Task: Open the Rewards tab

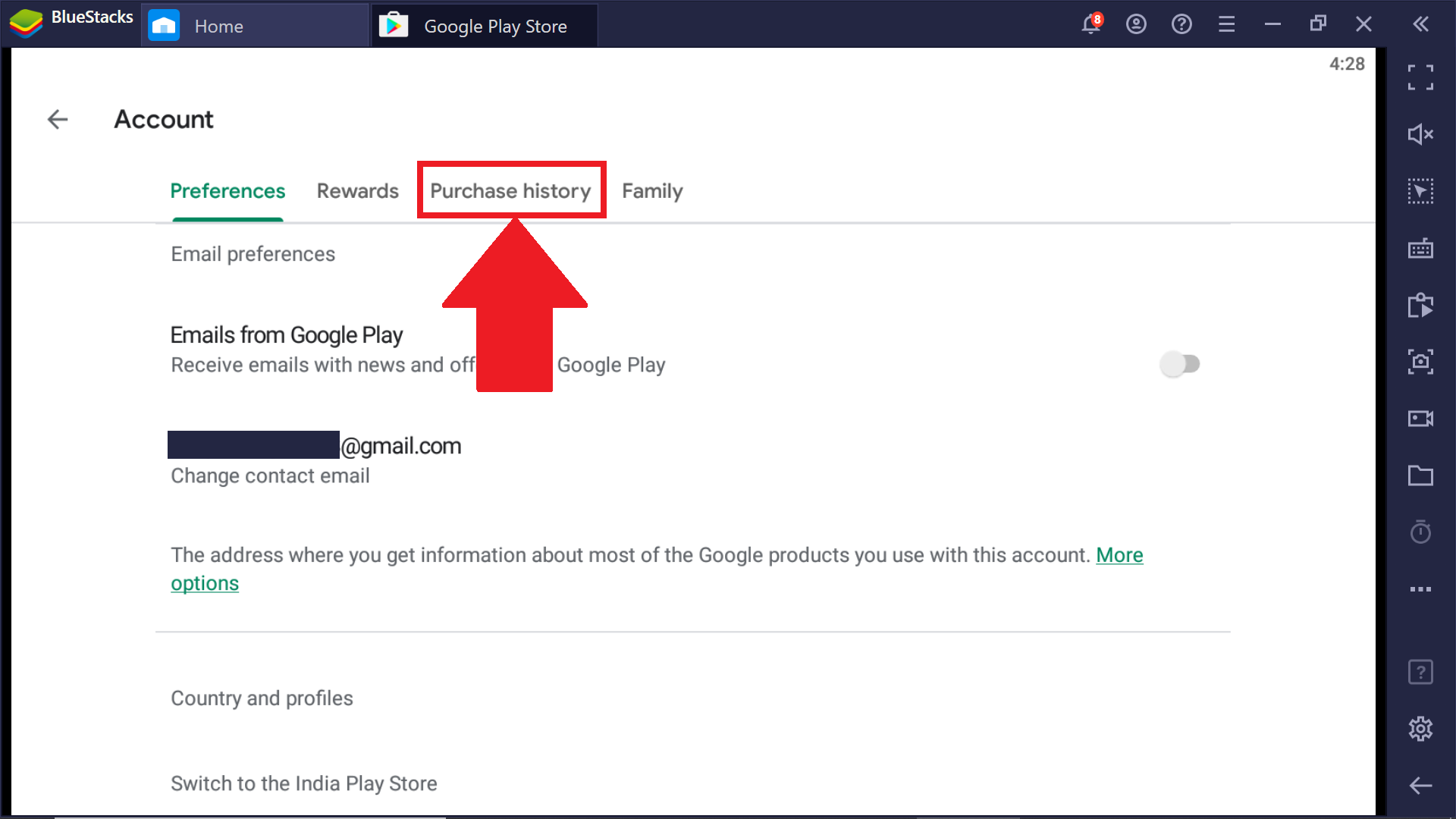Action: click(358, 191)
